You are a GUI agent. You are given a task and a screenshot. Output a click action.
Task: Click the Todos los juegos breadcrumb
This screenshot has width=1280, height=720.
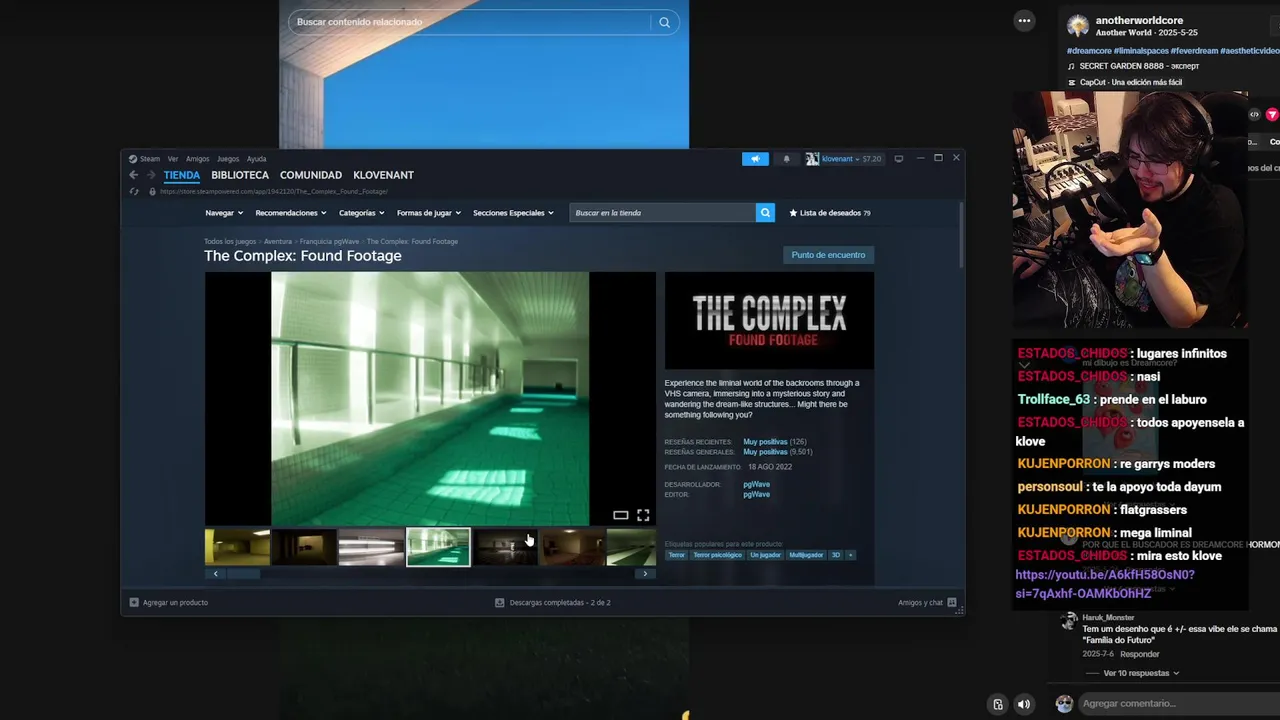[230, 241]
